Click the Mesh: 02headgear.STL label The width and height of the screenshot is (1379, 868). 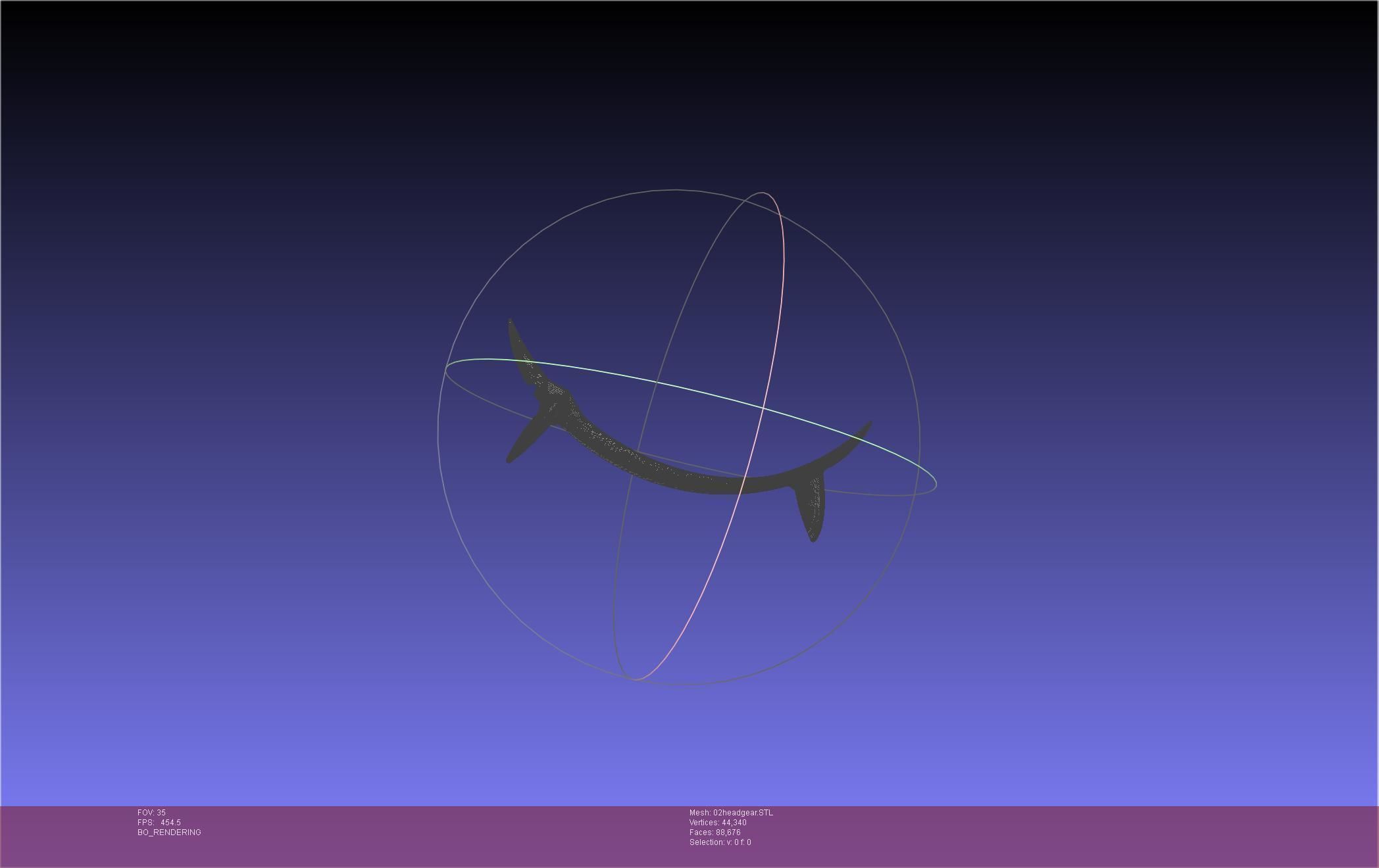click(x=731, y=813)
